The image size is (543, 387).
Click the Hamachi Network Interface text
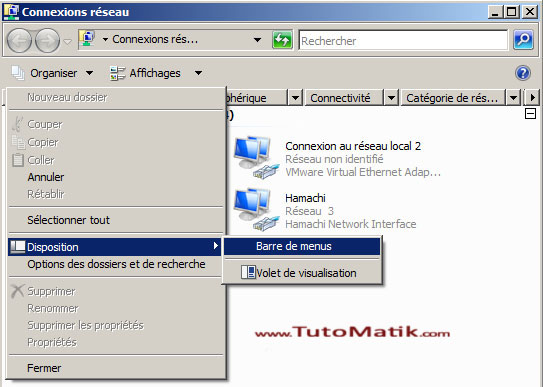pos(350,224)
